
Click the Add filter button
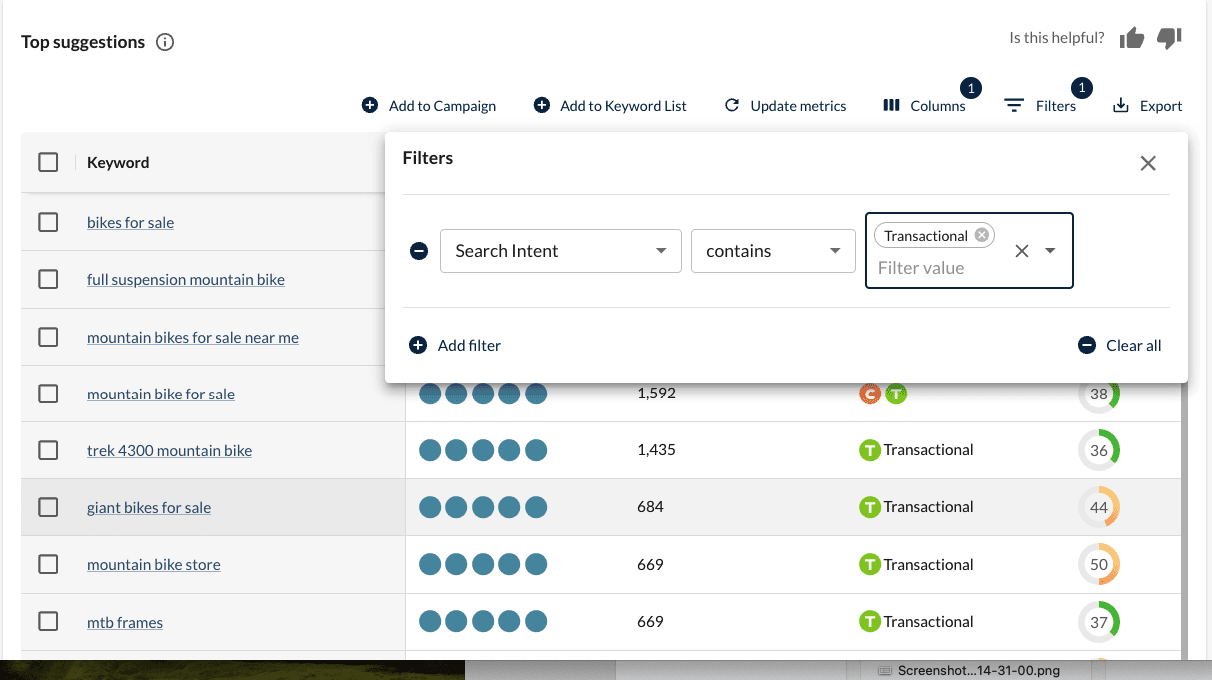tap(454, 345)
